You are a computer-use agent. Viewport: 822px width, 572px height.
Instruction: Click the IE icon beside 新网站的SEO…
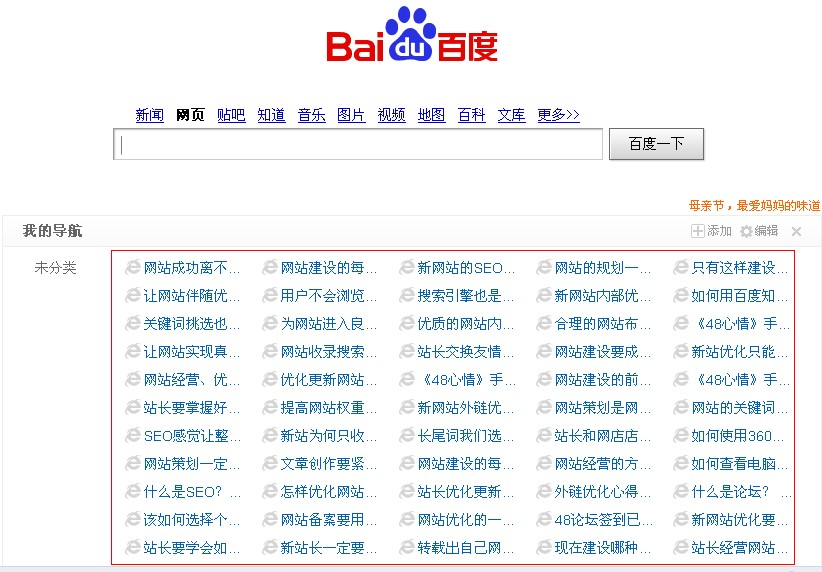(x=407, y=267)
